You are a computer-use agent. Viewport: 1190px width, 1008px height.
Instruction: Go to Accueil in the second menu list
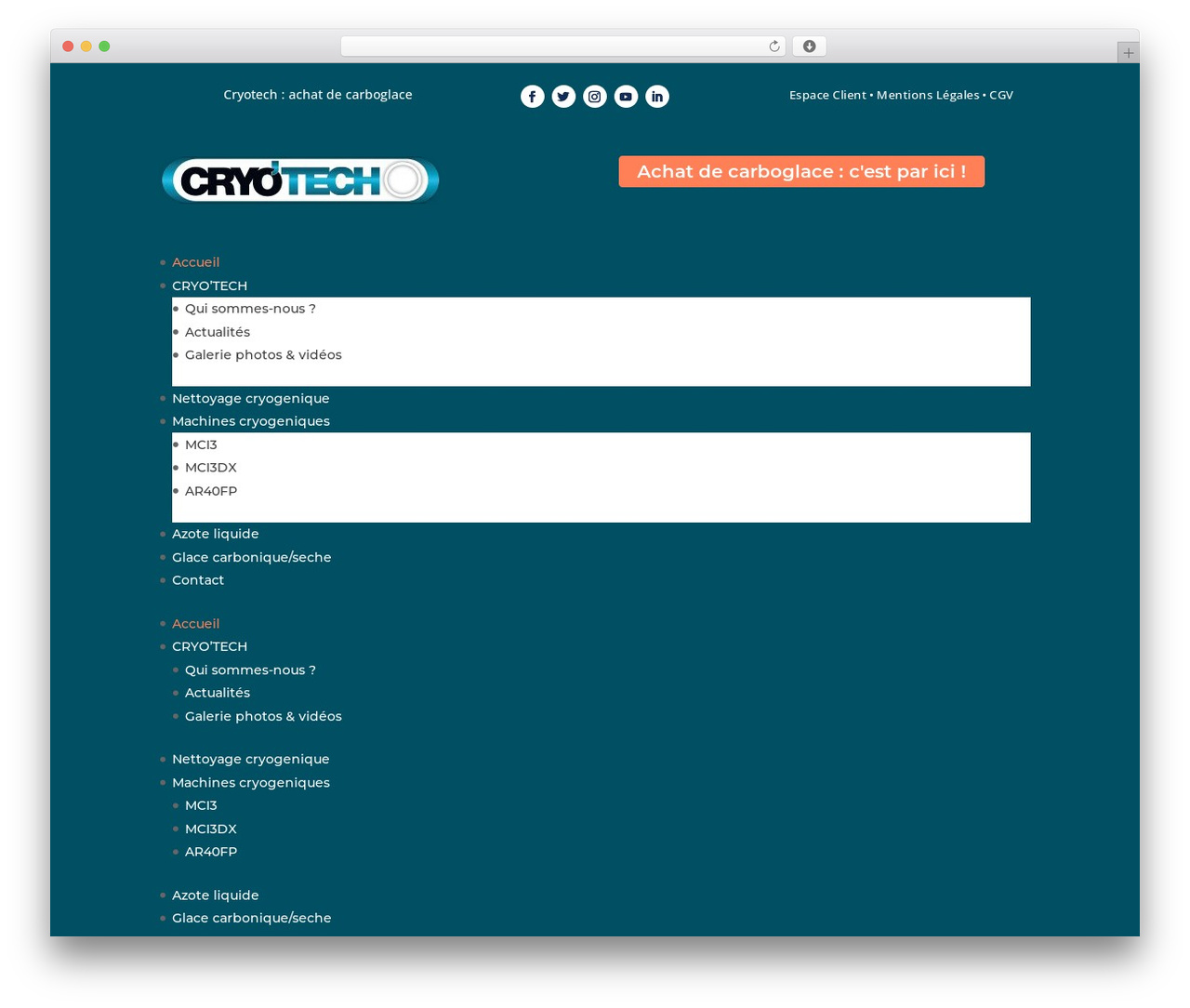point(195,624)
